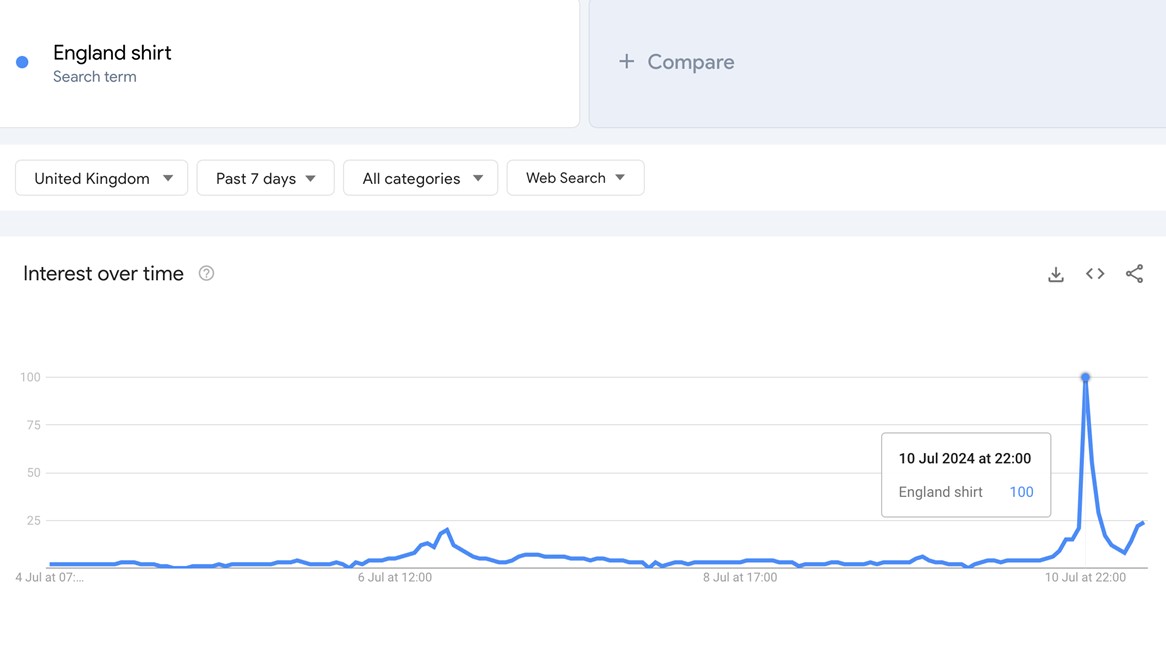Click the blue dot beside England shirt

pos(22,62)
